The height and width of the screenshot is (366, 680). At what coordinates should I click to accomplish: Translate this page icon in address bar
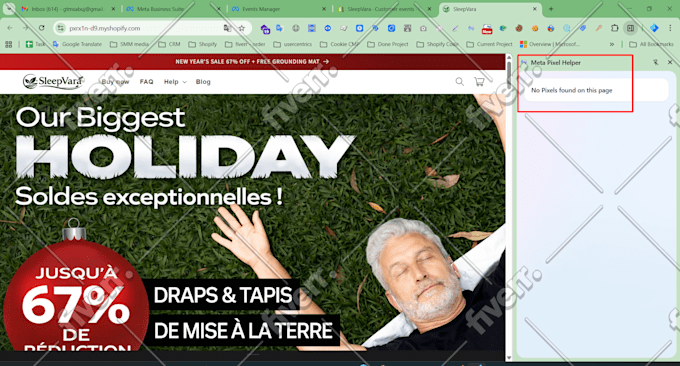pyautogui.click(x=227, y=28)
